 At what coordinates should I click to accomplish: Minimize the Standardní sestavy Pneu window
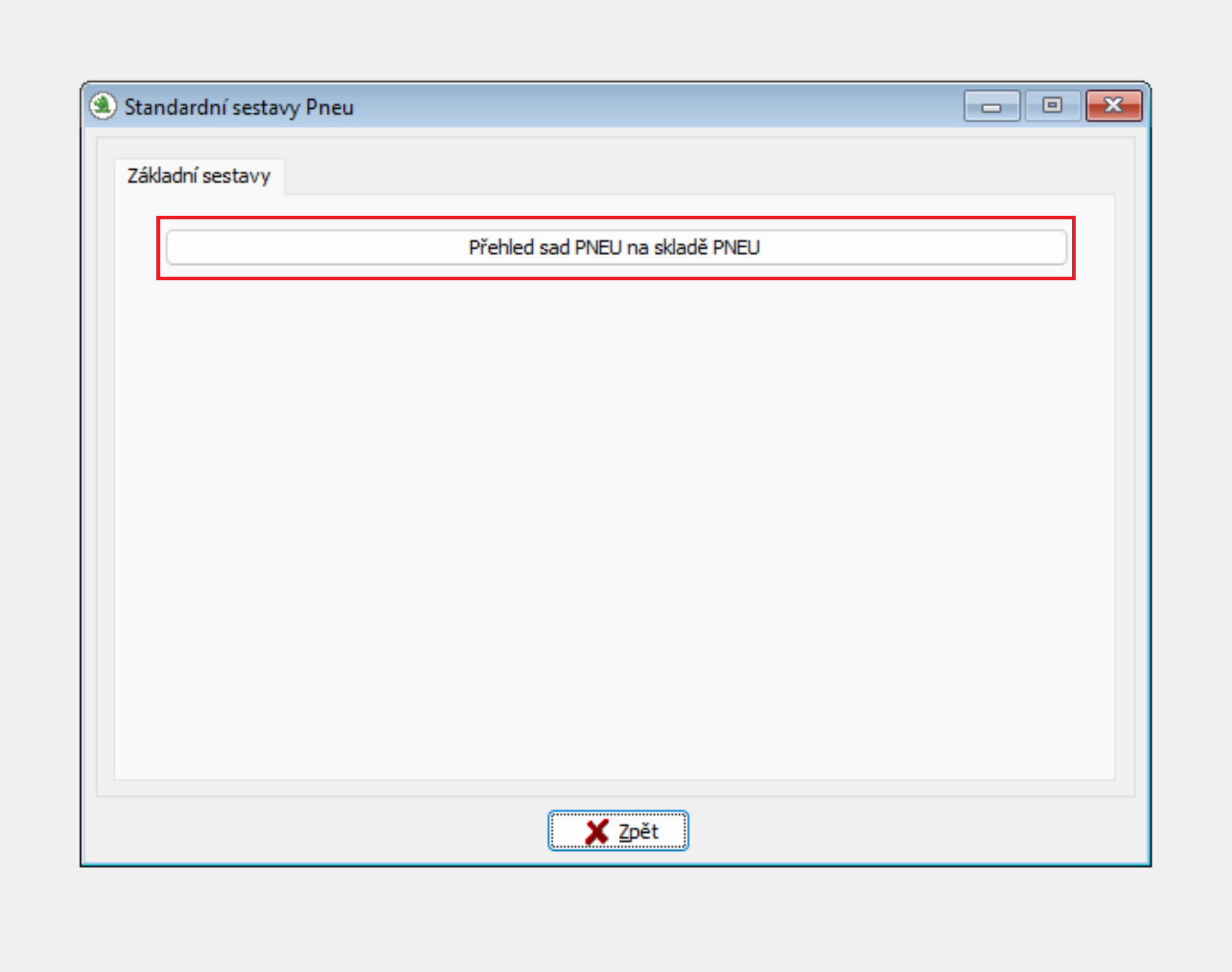pyautogui.click(x=991, y=106)
